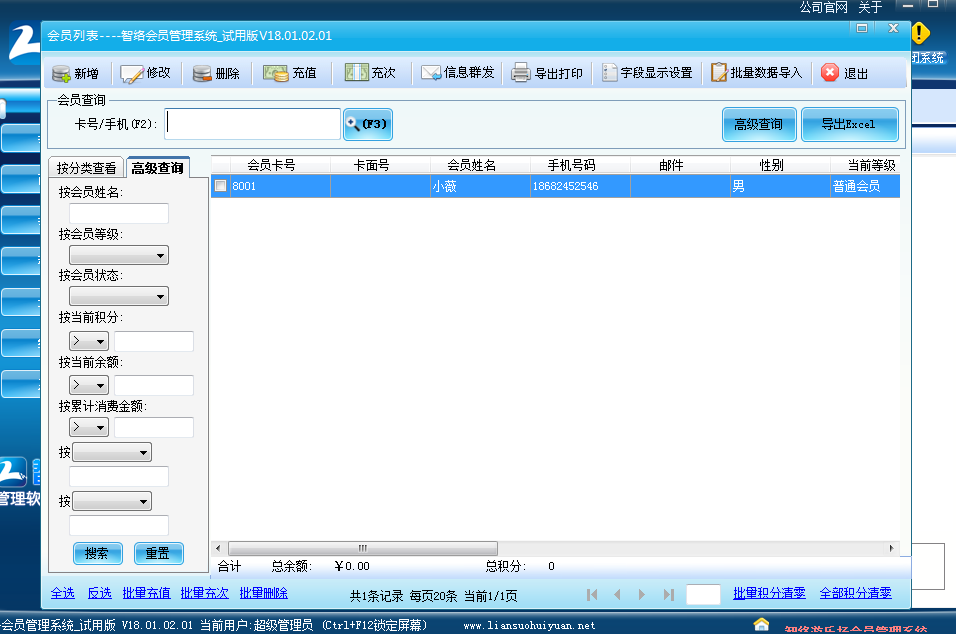
Task: Open the 按会员等级 dropdown
Action: click(x=118, y=254)
